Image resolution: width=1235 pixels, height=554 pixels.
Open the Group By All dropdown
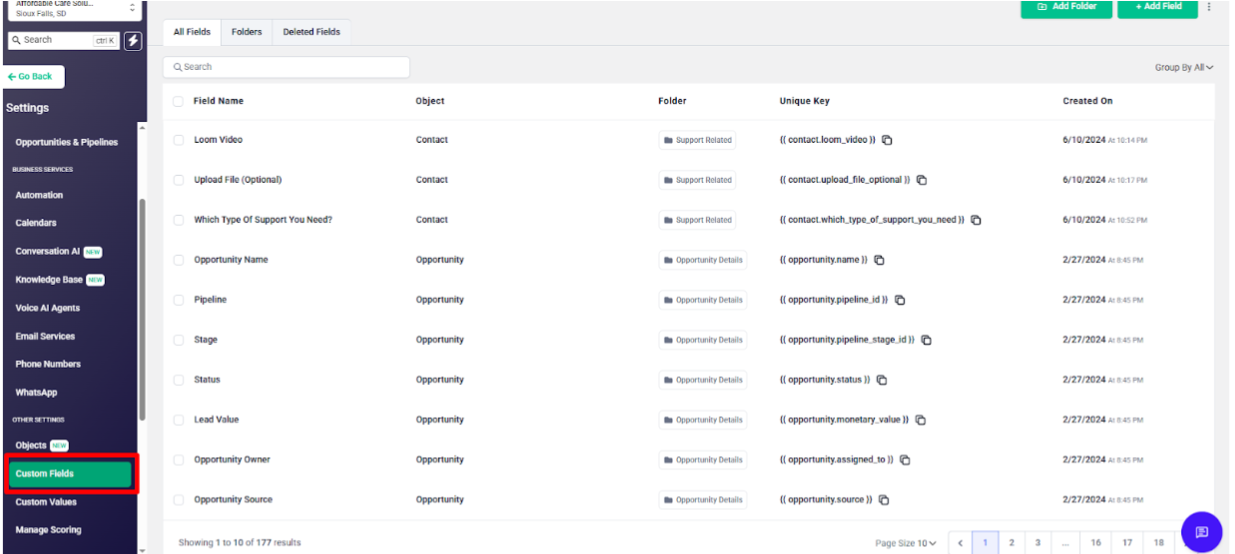1184,68
